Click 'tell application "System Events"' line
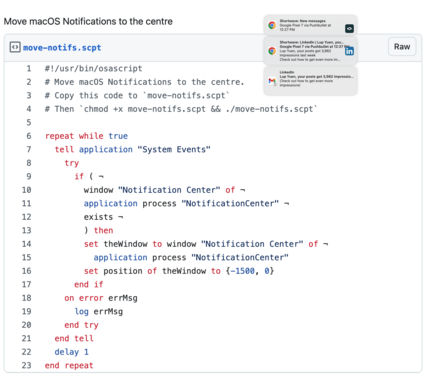 point(133,149)
